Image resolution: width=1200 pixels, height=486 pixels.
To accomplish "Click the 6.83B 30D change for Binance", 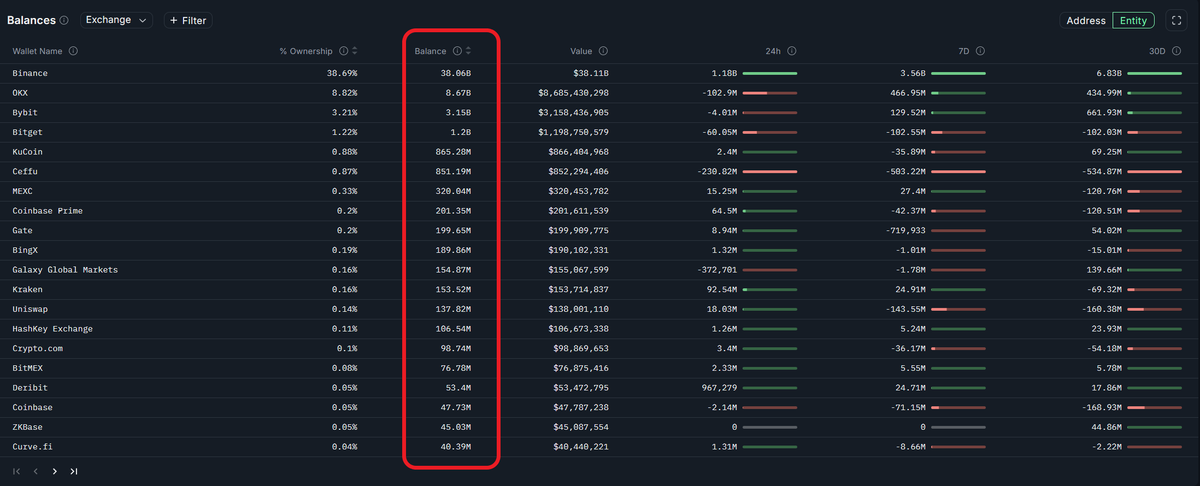I will [x=1109, y=73].
